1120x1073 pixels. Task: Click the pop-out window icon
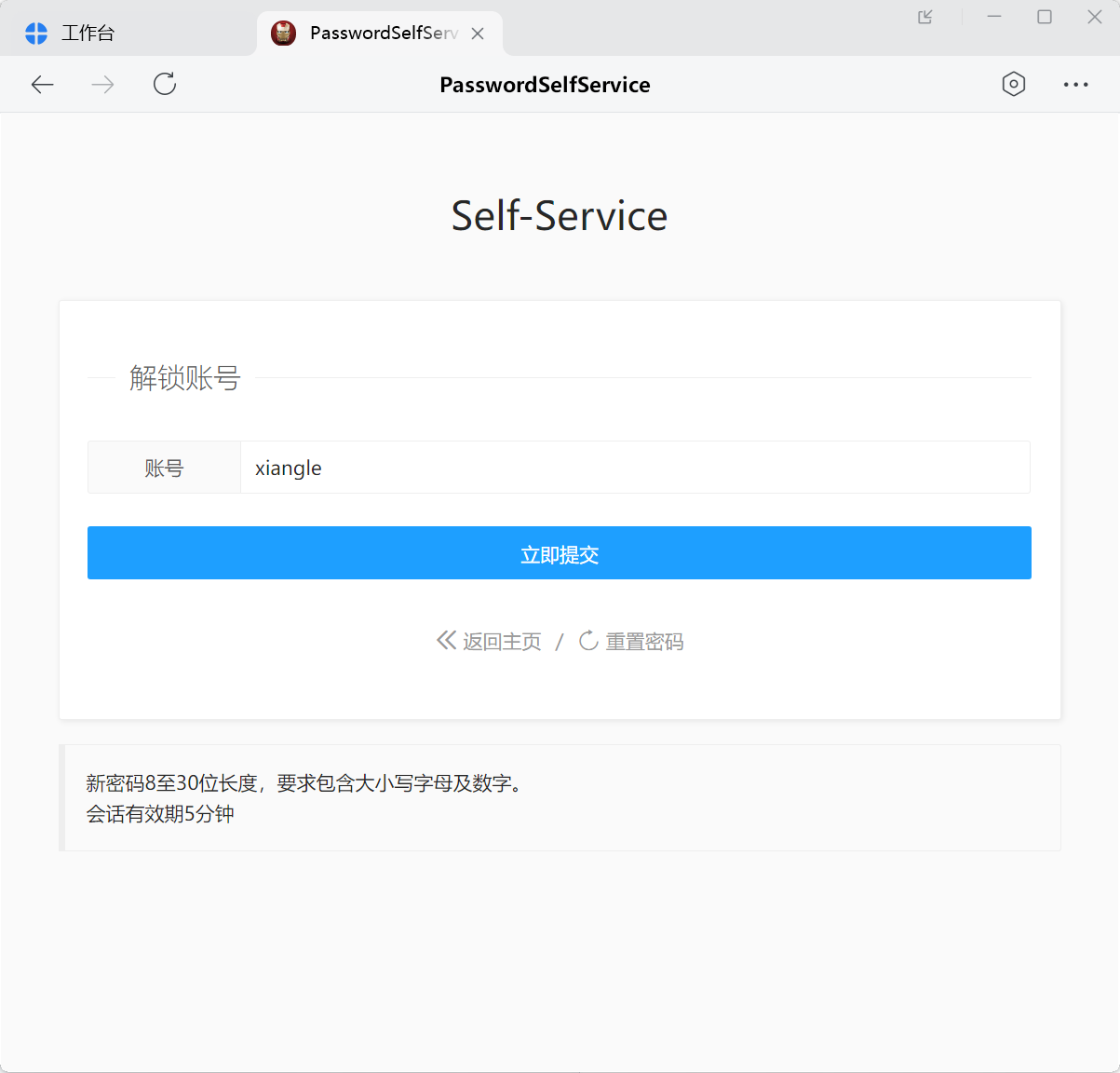pos(925,17)
